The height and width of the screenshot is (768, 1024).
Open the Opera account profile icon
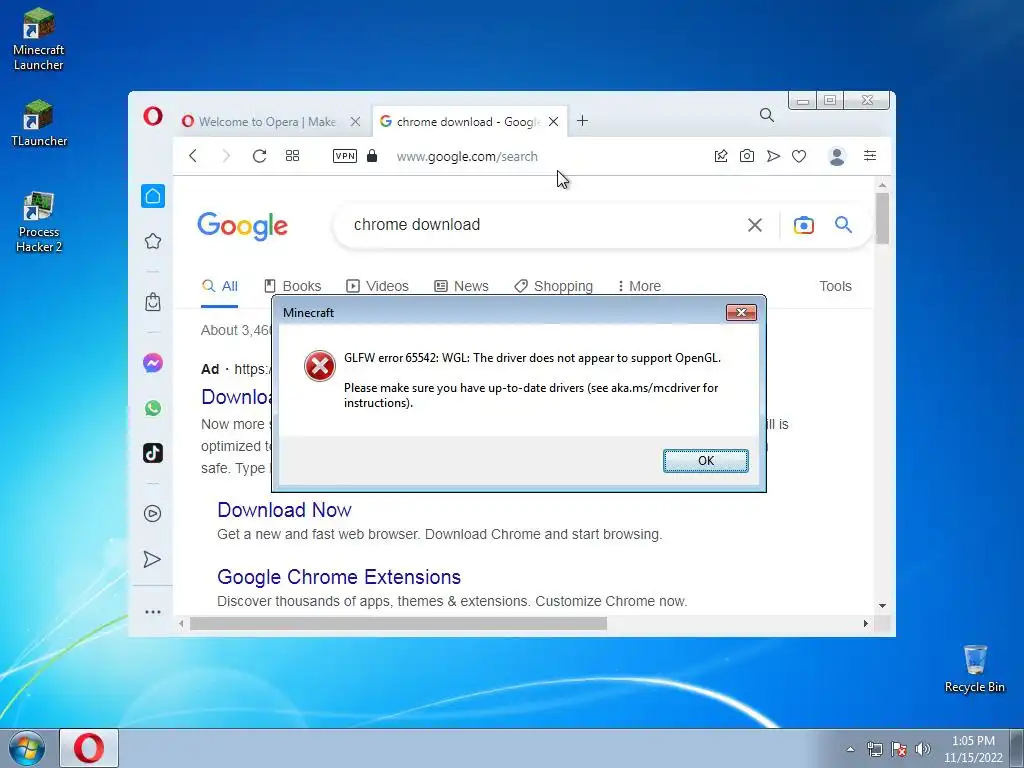pos(837,156)
